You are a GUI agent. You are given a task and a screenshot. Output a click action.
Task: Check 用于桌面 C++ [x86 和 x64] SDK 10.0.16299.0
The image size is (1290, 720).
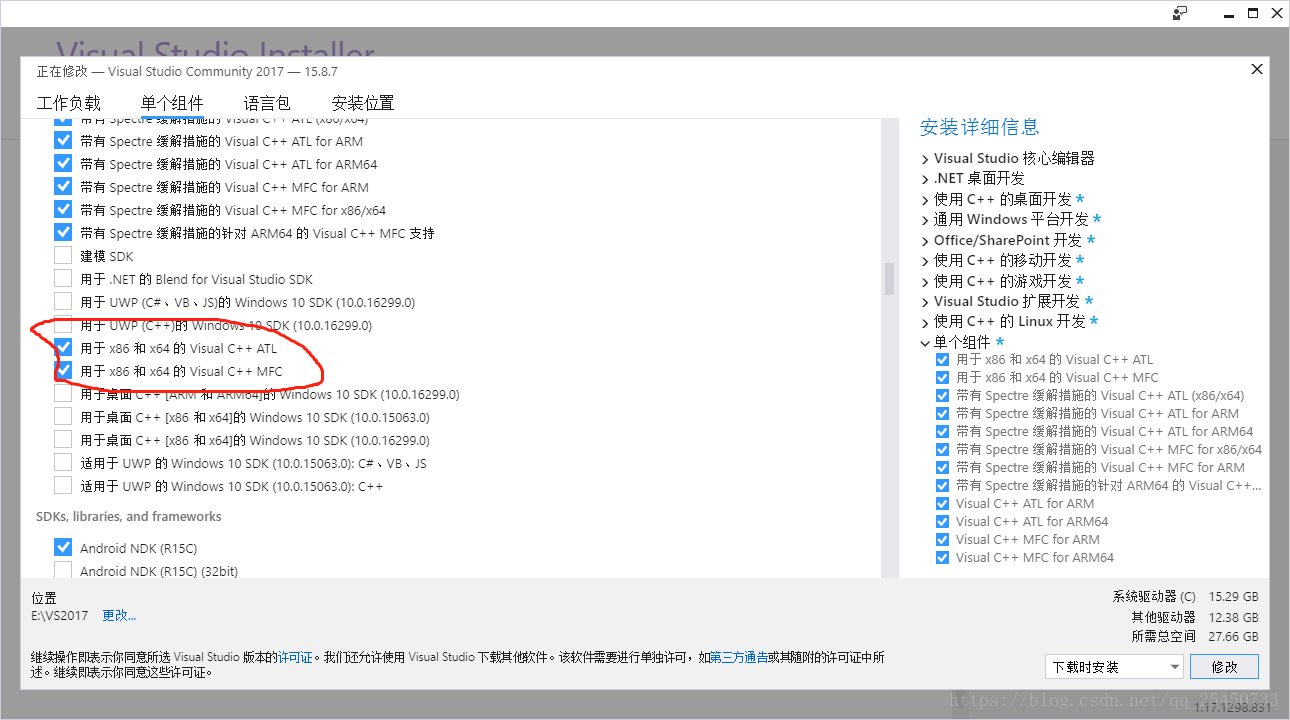click(63, 440)
